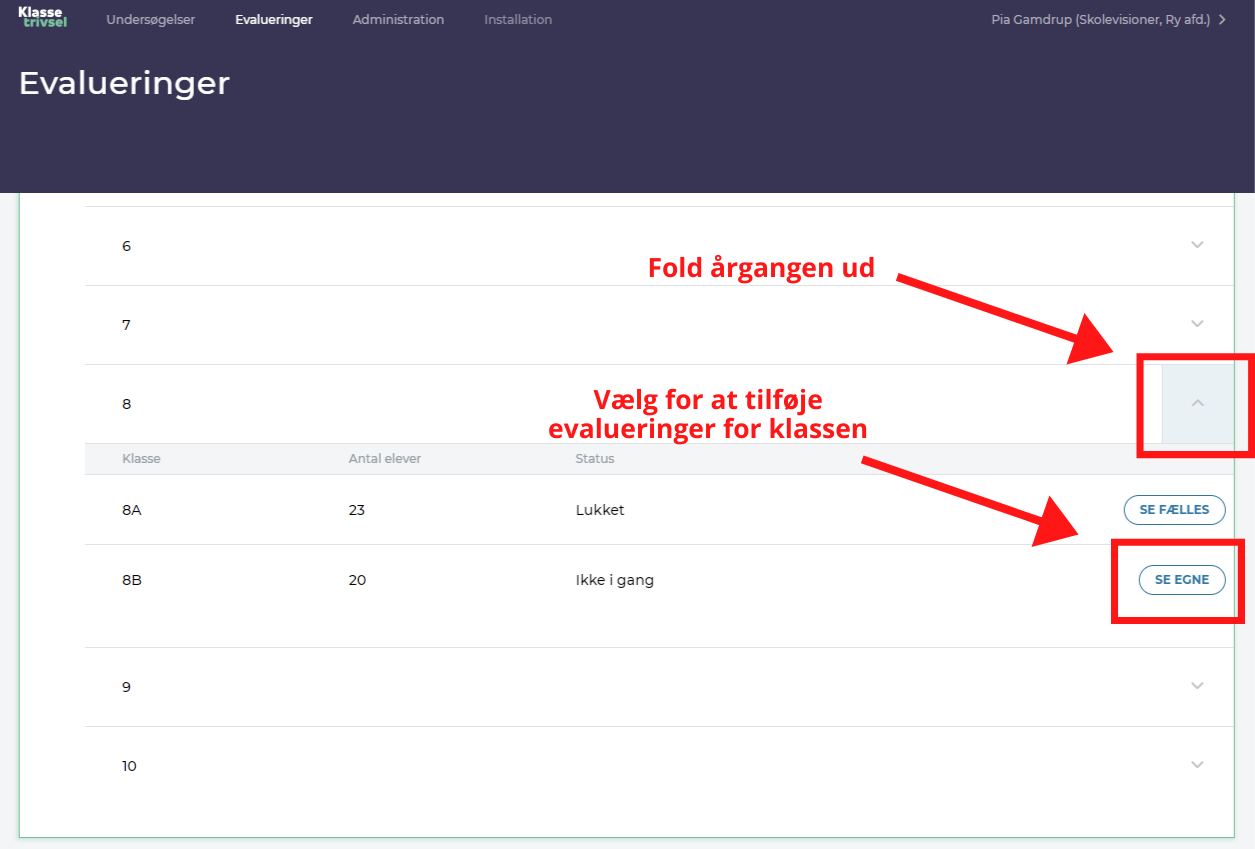The height and width of the screenshot is (849, 1255).
Task: Click the student count 20
Action: pyautogui.click(x=357, y=580)
